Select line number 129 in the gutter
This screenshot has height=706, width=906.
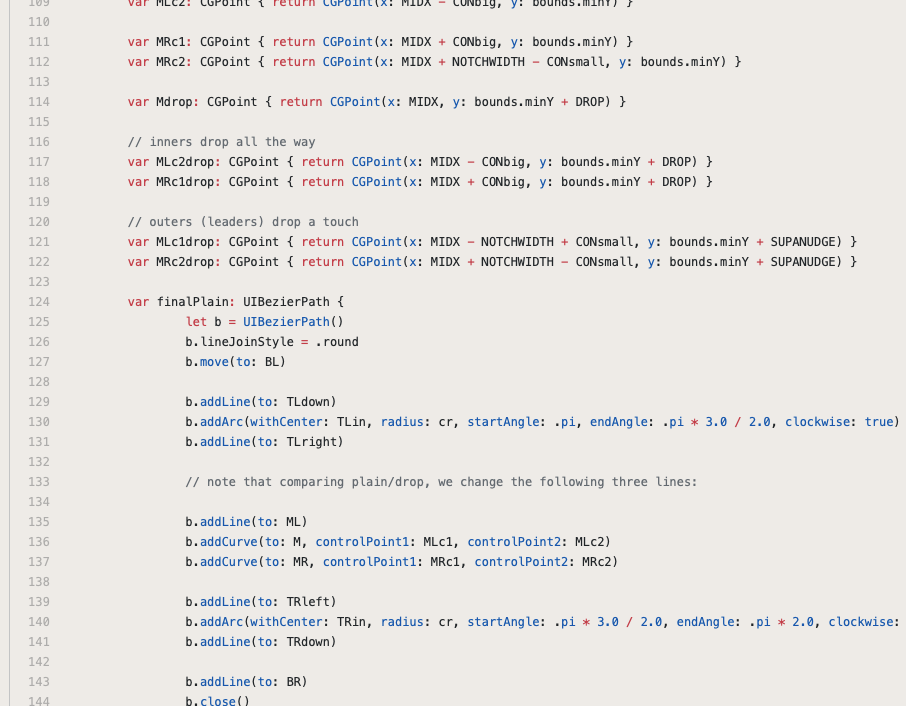coord(39,402)
